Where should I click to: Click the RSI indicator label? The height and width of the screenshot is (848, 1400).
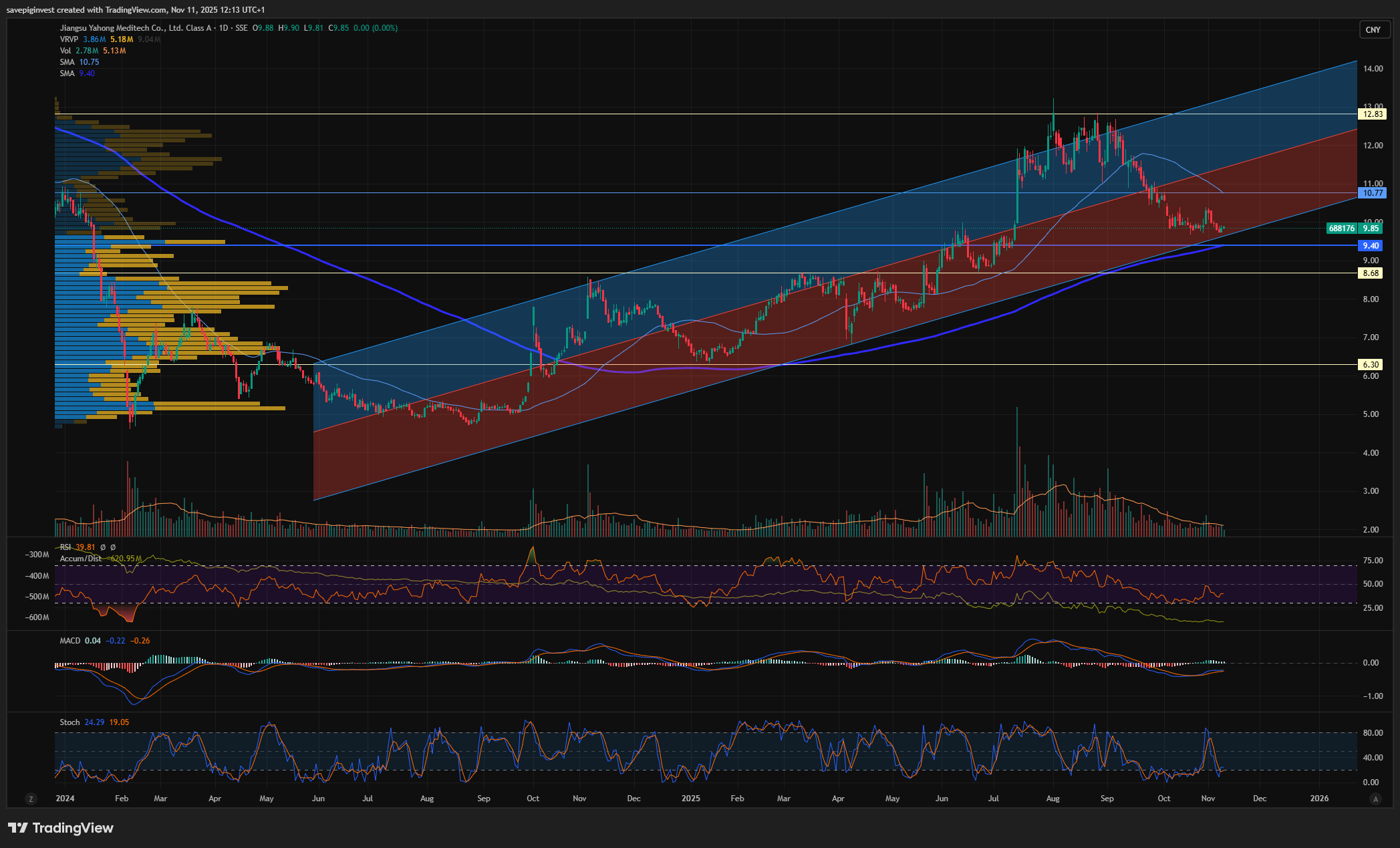point(65,547)
